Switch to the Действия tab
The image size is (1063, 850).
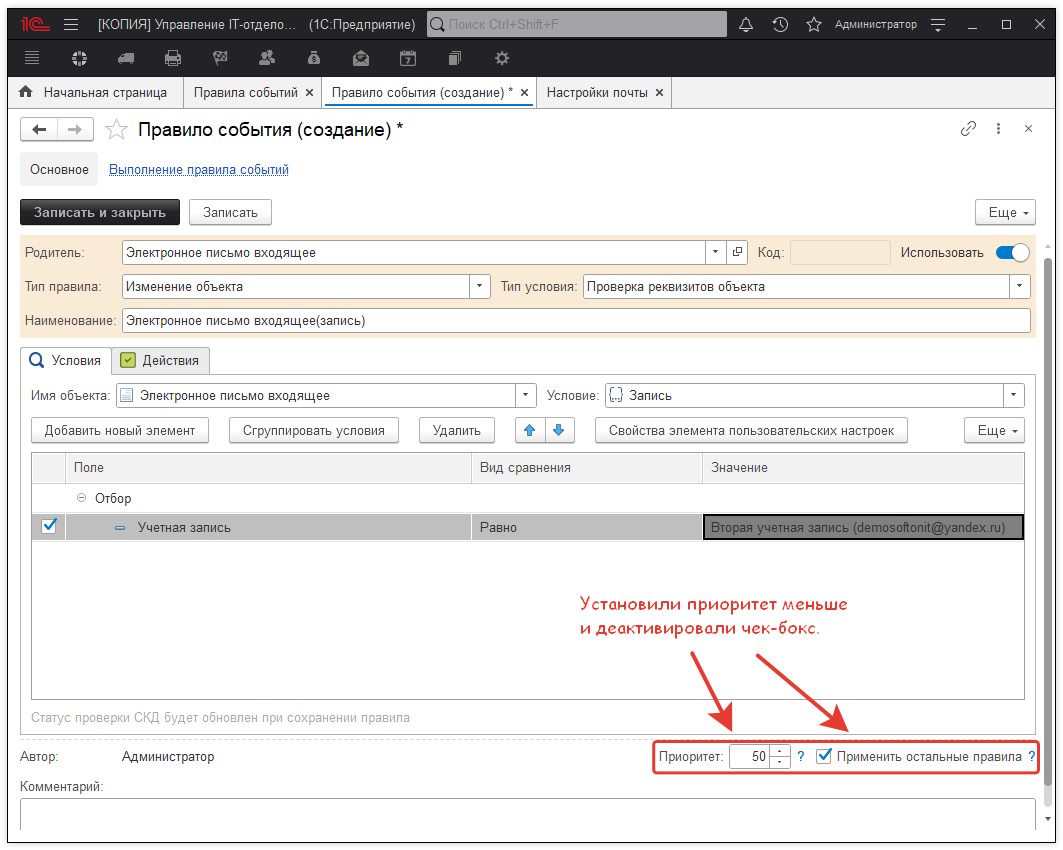(x=160, y=360)
